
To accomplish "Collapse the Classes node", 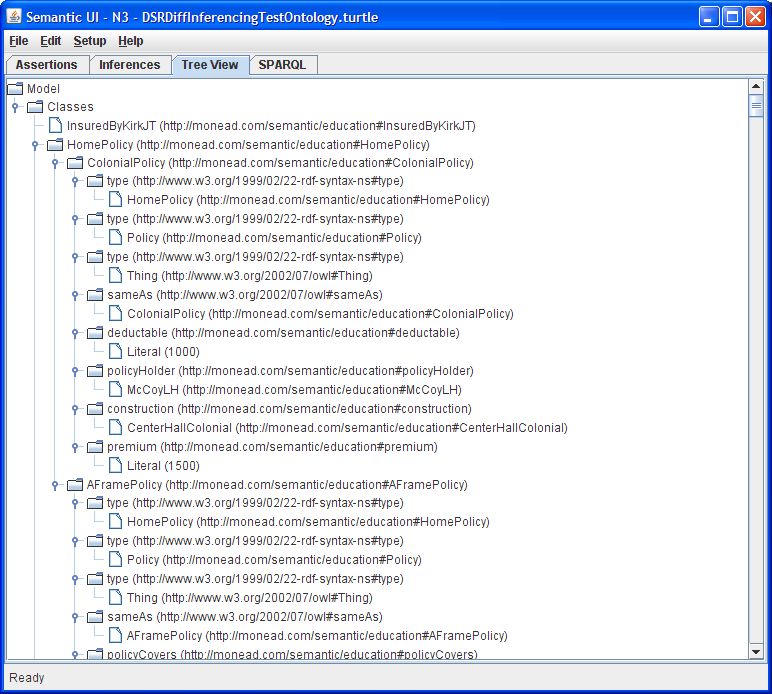I will pyautogui.click(x=15, y=107).
